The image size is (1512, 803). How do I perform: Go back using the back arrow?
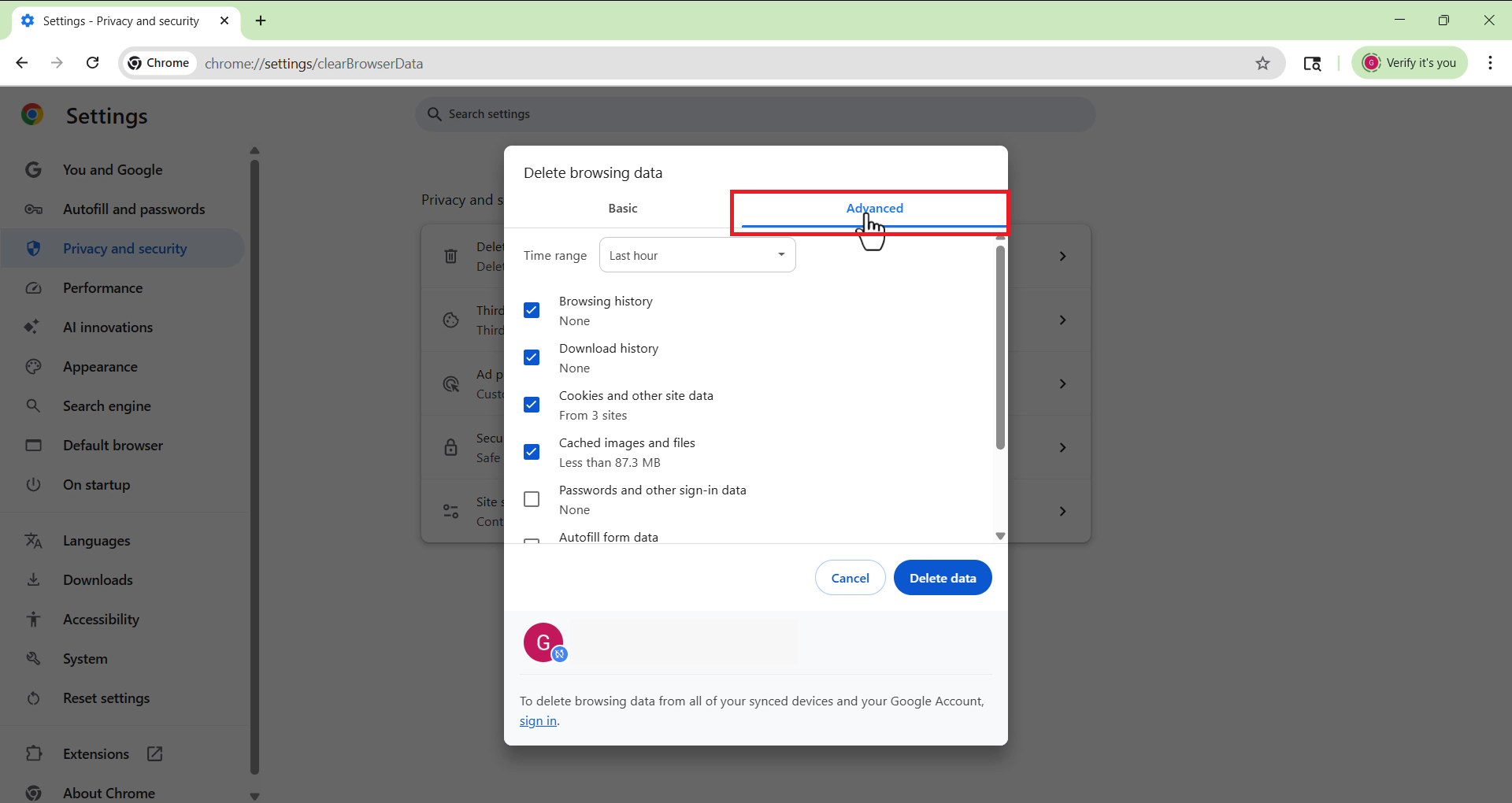tap(22, 63)
